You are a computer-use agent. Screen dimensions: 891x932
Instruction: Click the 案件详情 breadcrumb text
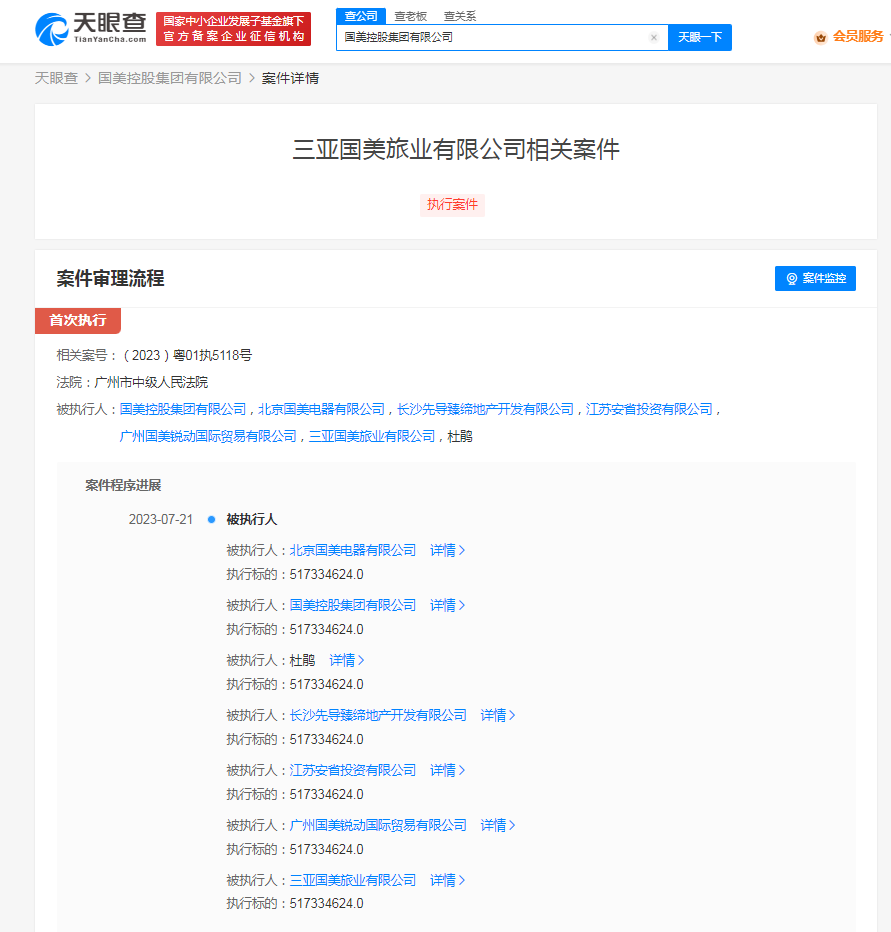[x=291, y=78]
